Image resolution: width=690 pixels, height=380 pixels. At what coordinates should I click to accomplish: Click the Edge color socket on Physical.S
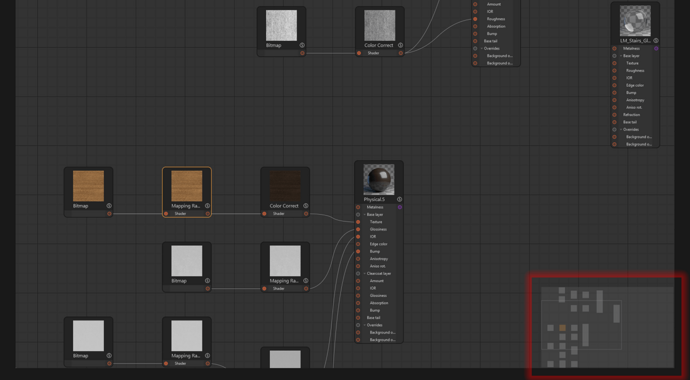click(358, 244)
